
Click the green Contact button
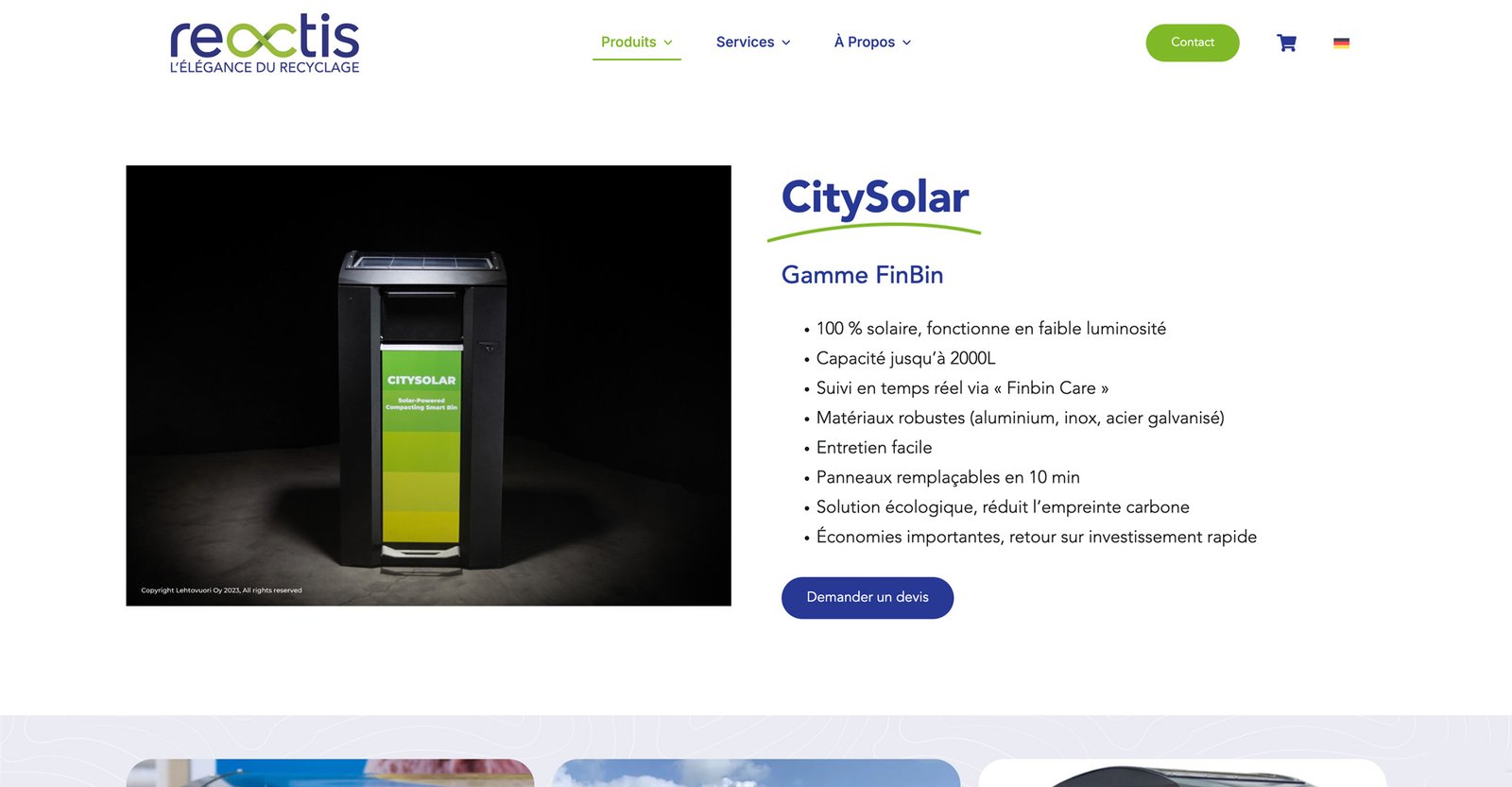[1193, 43]
